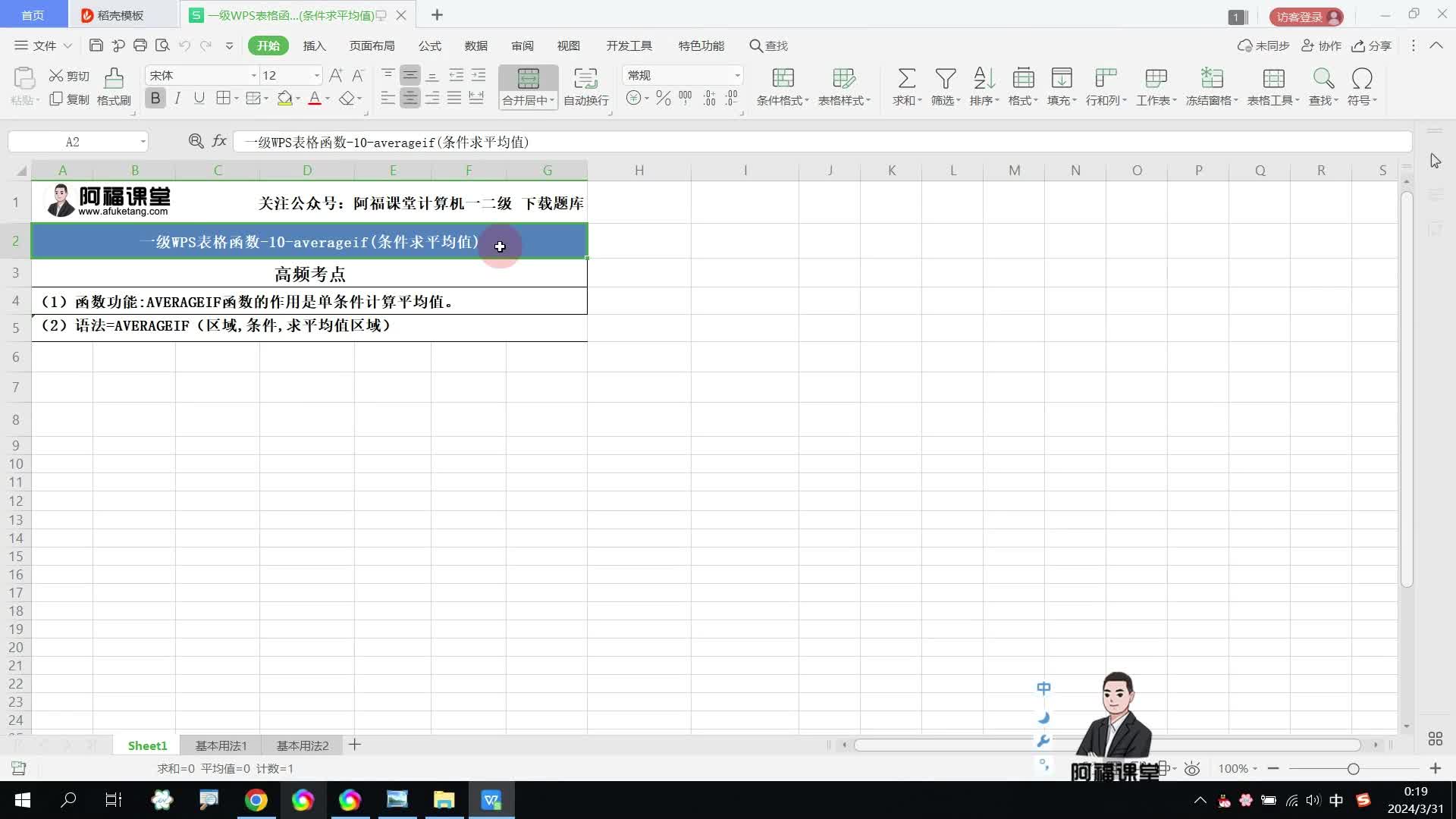Click the Conditional Formatting (条件格式) icon
The width and height of the screenshot is (1456, 819).
pos(783,78)
